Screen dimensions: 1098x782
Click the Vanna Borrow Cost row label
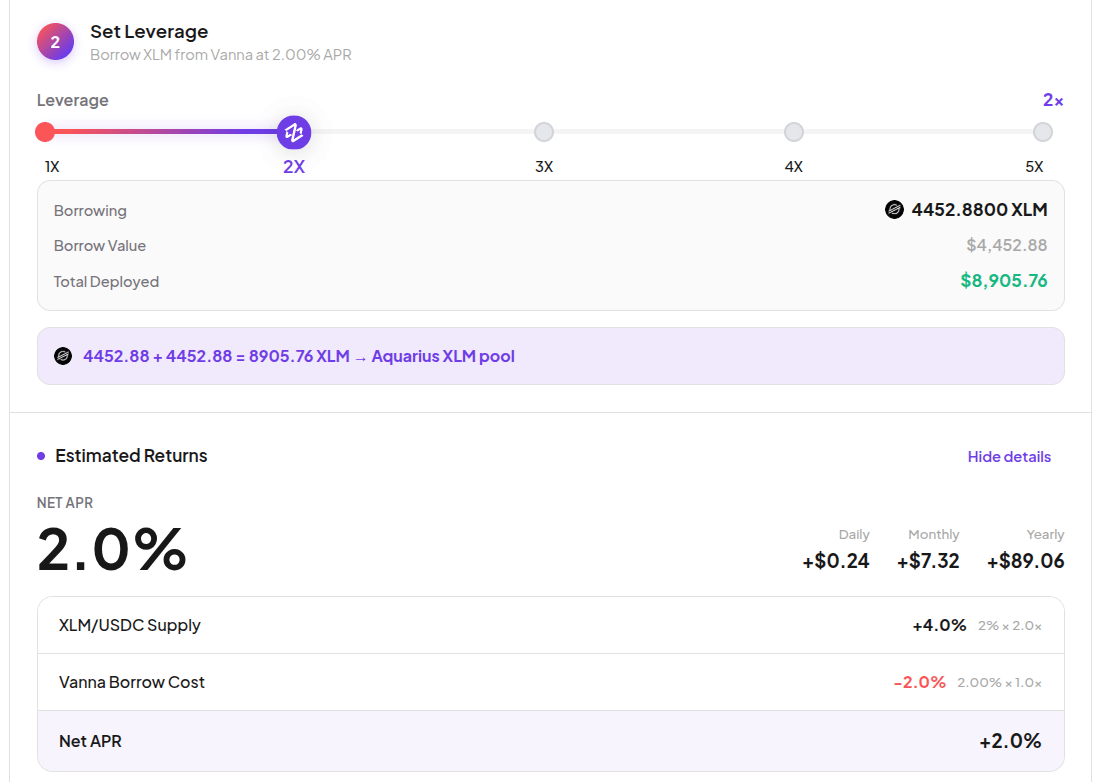point(132,682)
